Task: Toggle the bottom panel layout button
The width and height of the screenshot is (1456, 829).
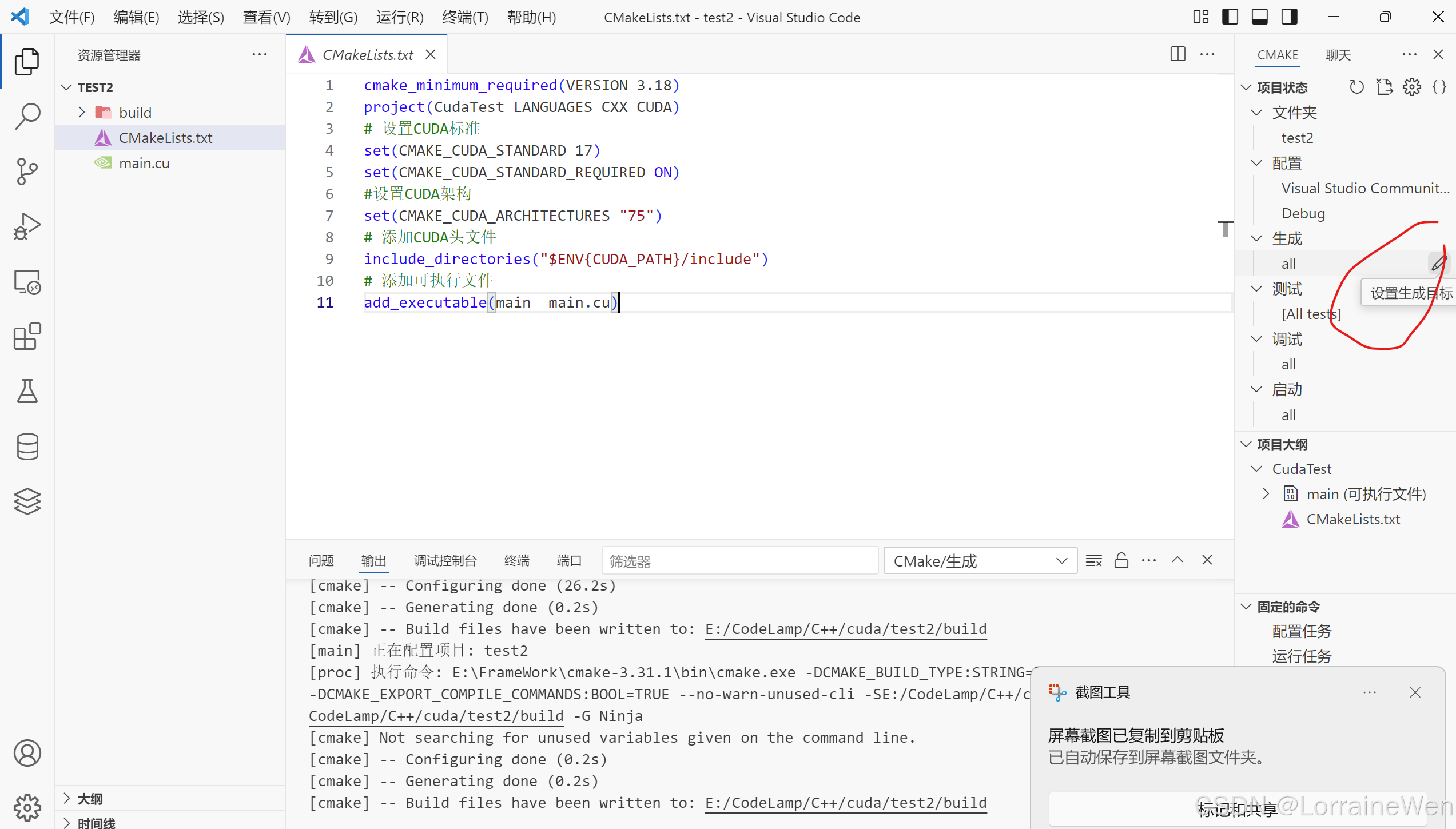Action: [x=1259, y=17]
